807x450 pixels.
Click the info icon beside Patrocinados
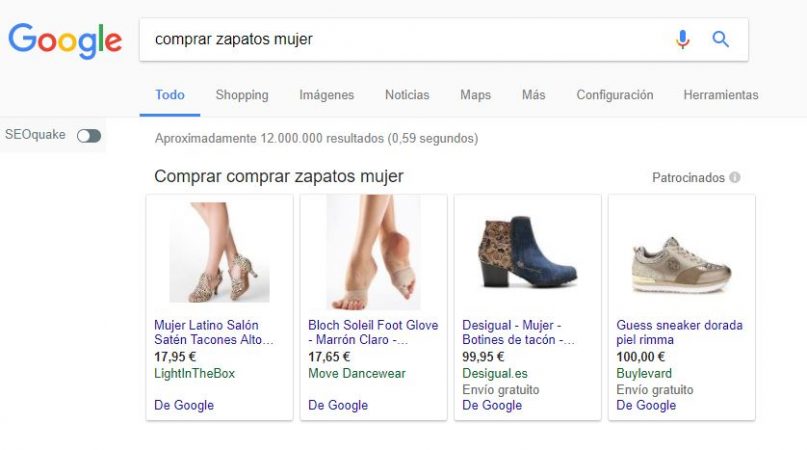tap(735, 177)
